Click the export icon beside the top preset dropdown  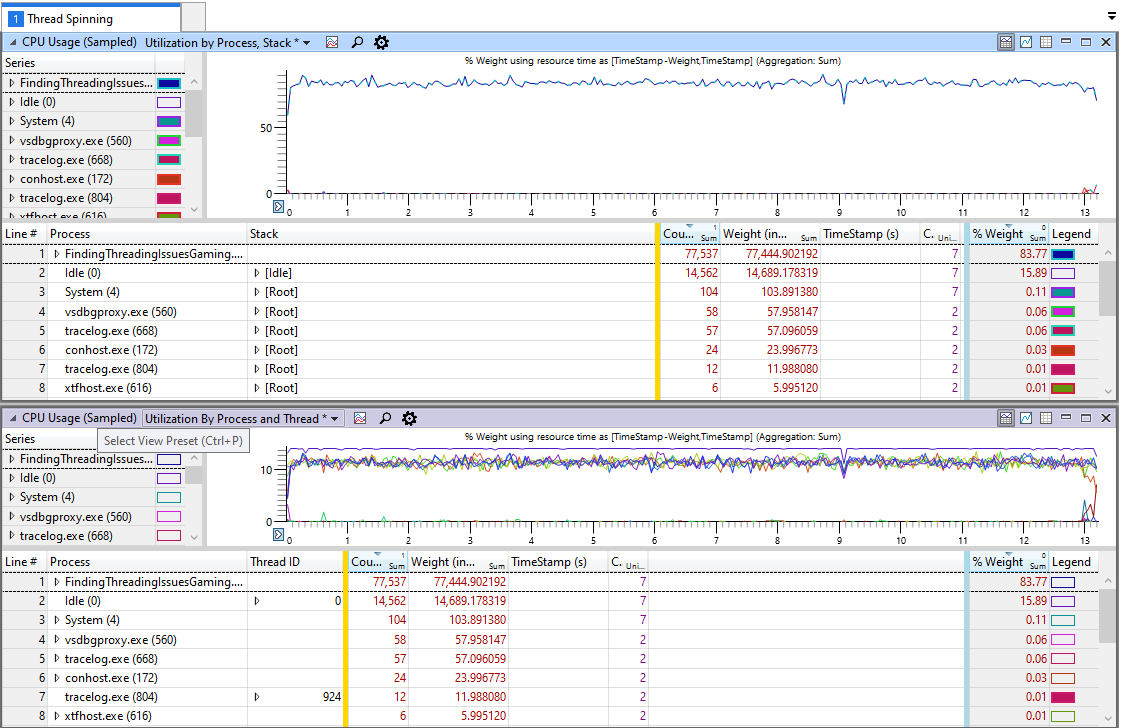(332, 42)
